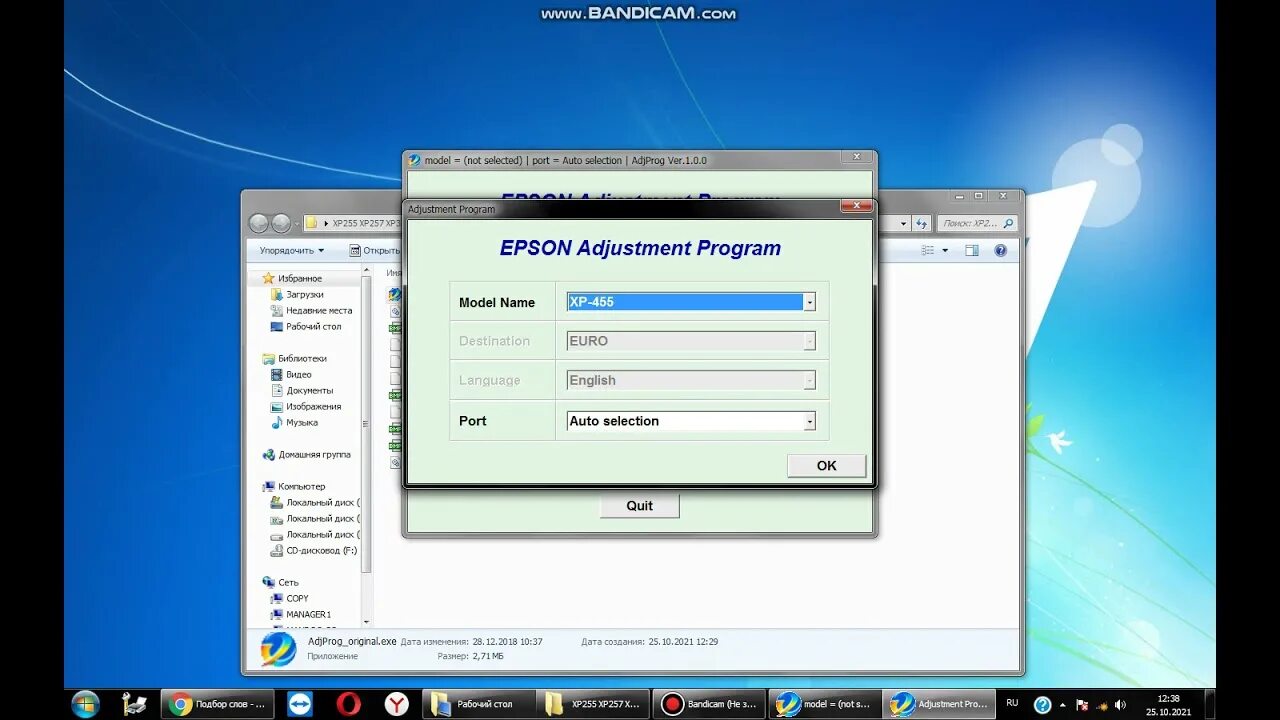Open the view options dropdown arrow
1280x720 pixels.
coord(945,251)
